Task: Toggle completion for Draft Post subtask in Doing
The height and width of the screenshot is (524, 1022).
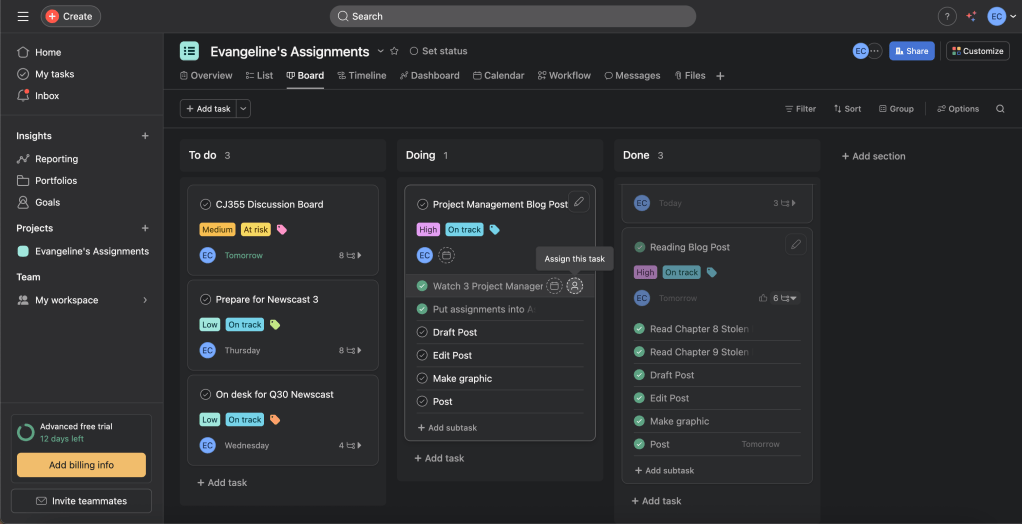Action: coord(422,332)
